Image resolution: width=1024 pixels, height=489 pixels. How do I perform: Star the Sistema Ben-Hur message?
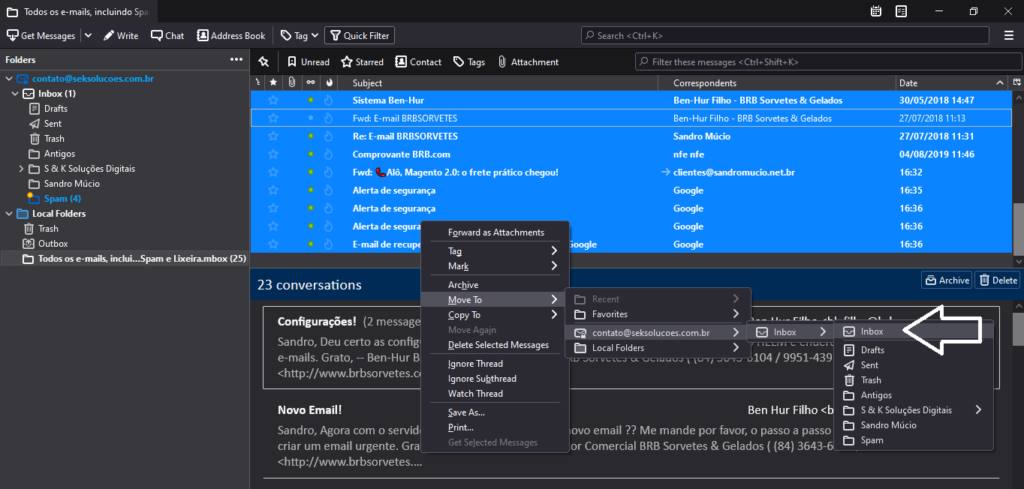[274, 100]
